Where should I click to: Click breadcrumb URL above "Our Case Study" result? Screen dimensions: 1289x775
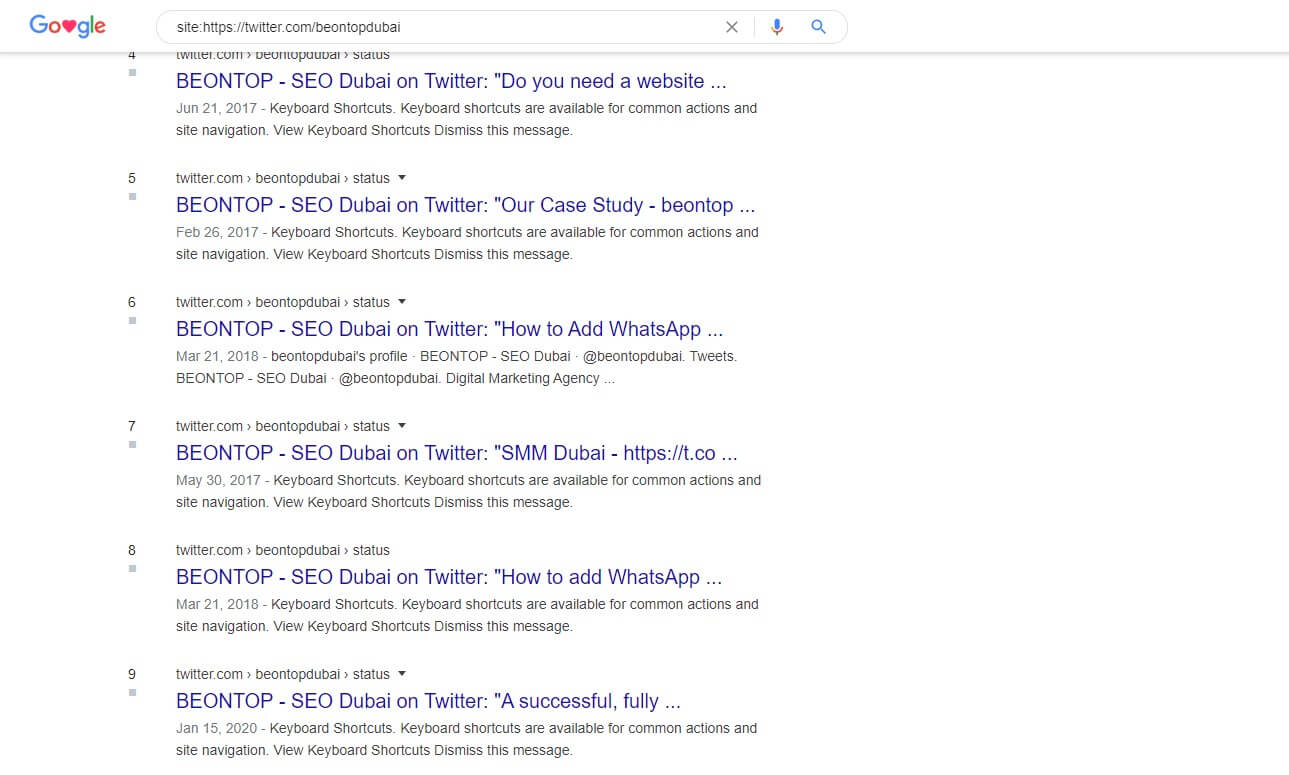coord(283,178)
